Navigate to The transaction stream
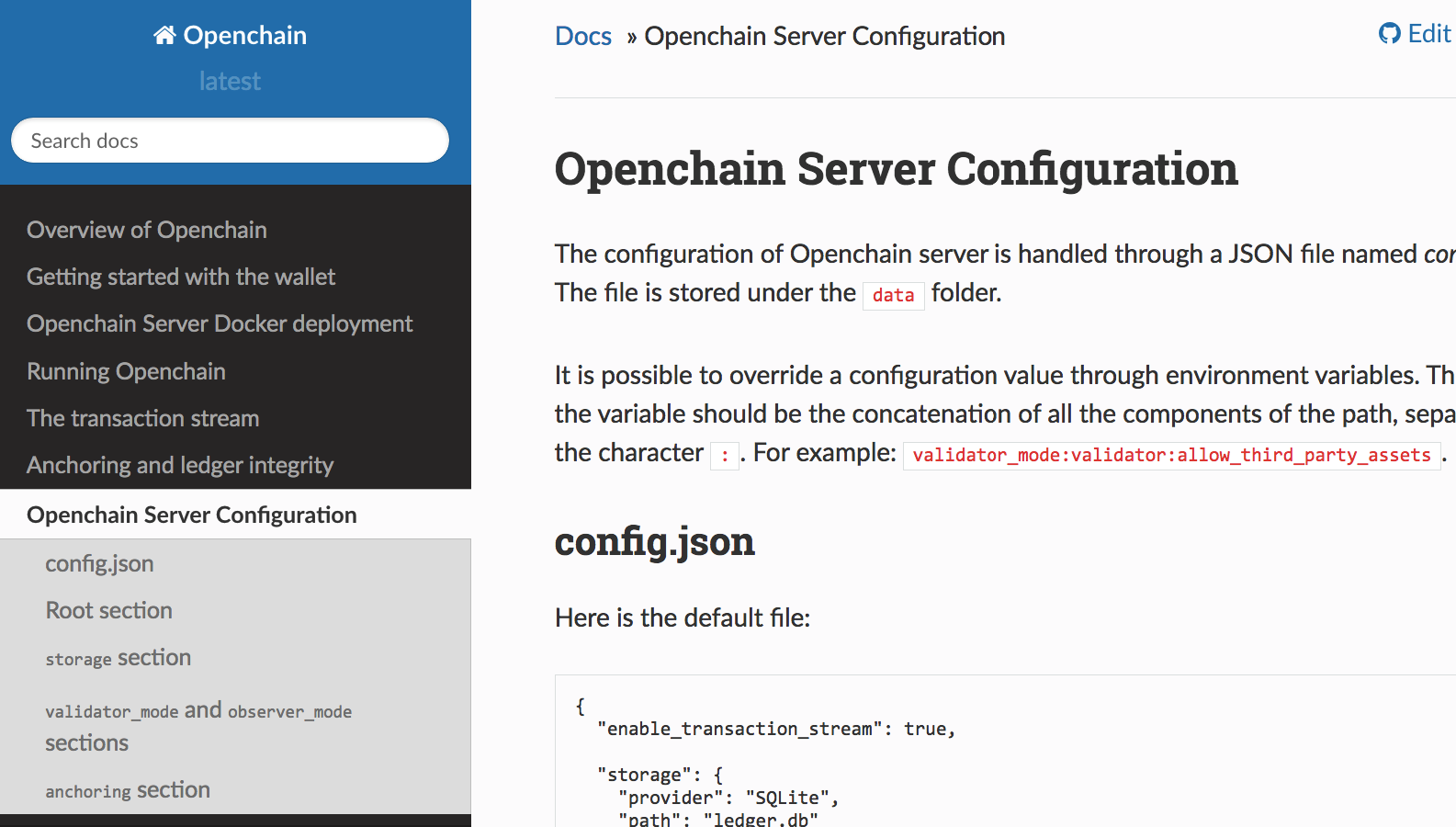This screenshot has width=1456, height=827. point(143,418)
